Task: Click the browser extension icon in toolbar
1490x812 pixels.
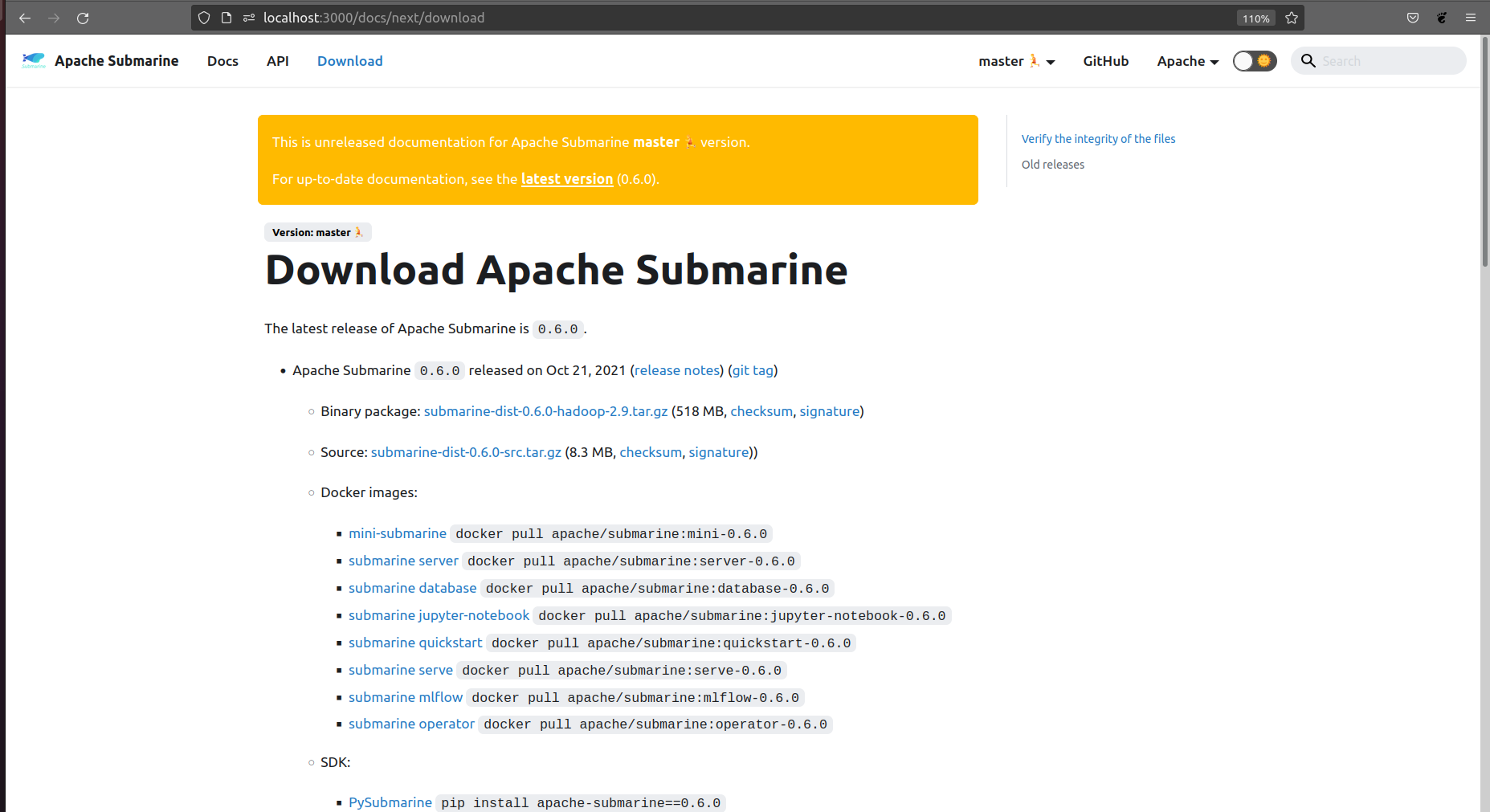Action: click(x=1442, y=18)
